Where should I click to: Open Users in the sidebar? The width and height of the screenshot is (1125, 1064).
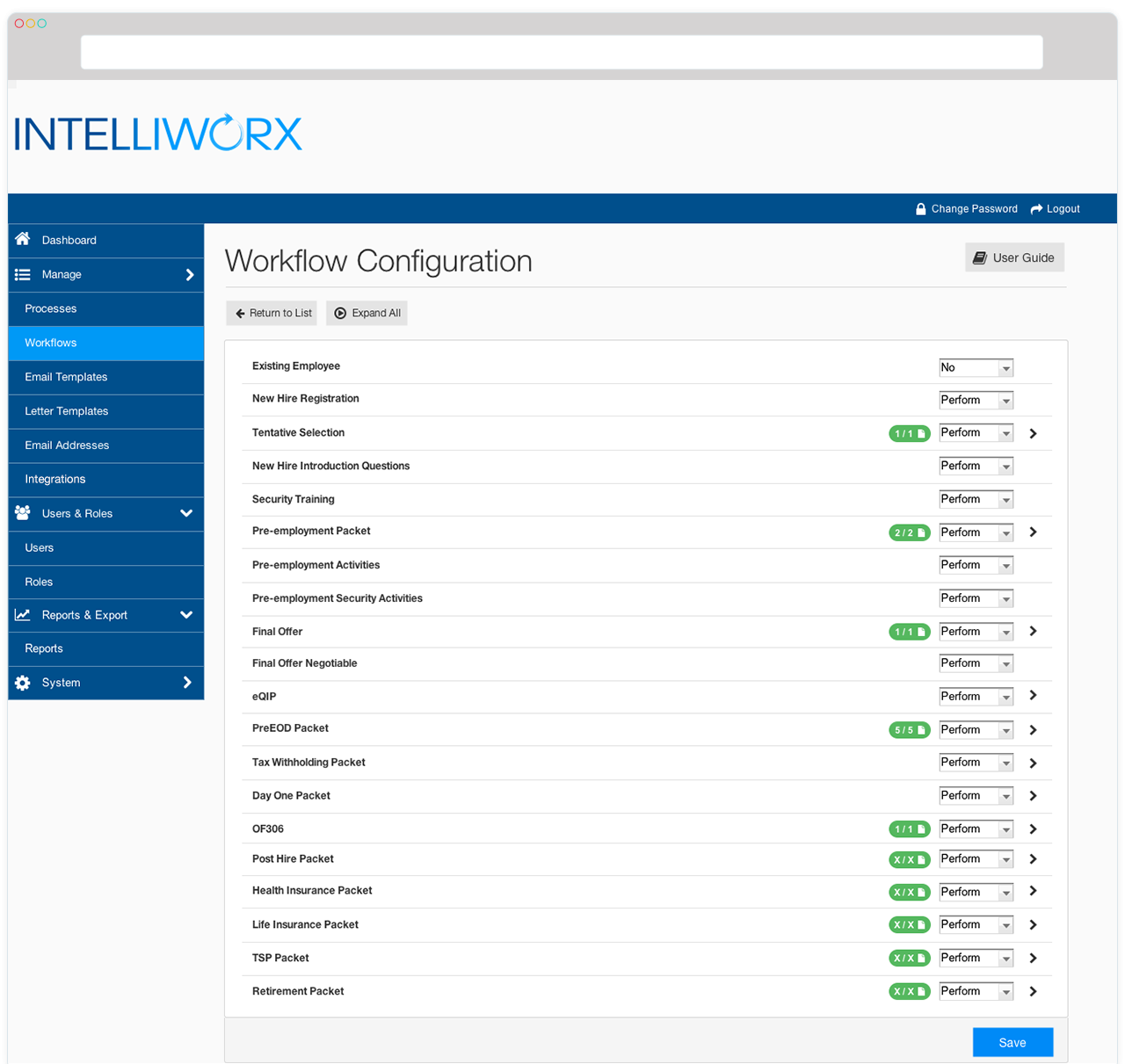pyautogui.click(x=106, y=548)
